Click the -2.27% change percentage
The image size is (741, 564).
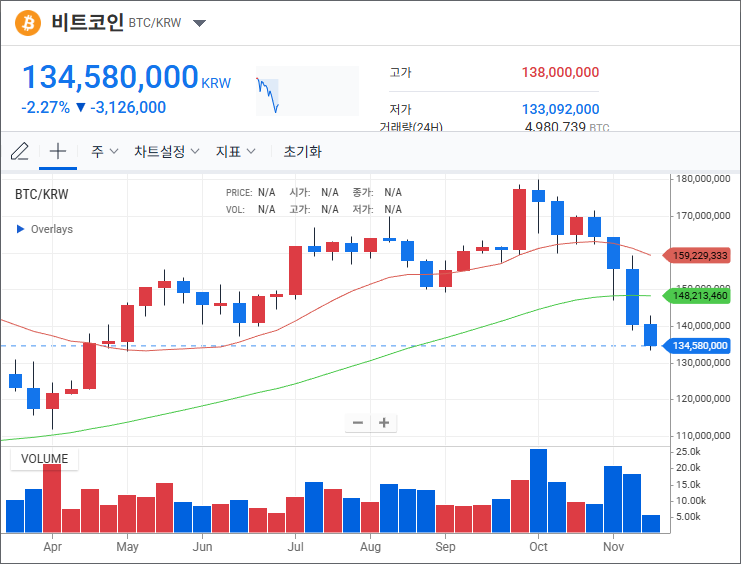pos(45,107)
